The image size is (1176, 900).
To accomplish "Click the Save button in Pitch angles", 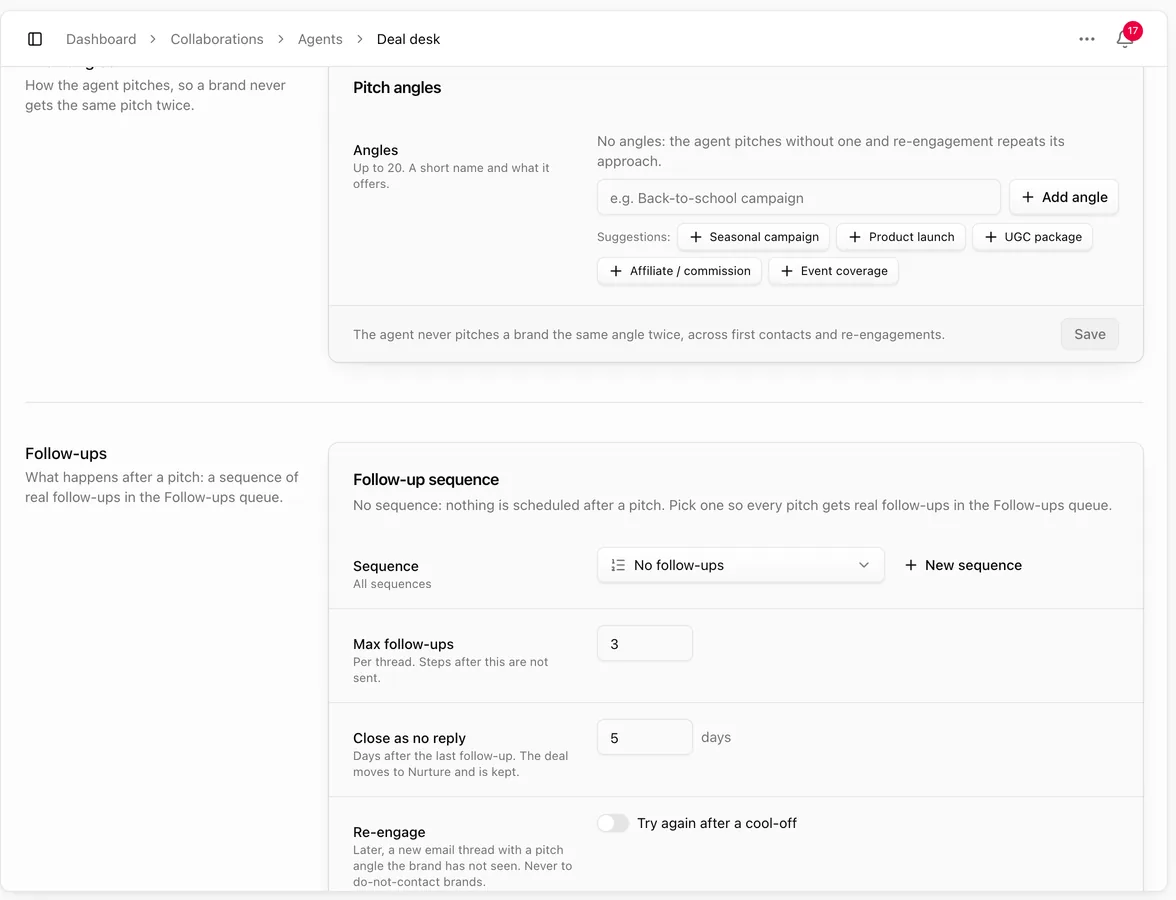I will point(1089,334).
